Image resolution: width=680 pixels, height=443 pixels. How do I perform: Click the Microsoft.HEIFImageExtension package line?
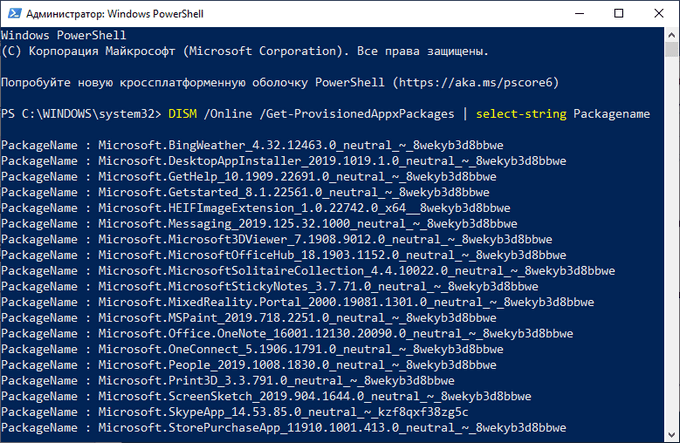tap(256, 208)
